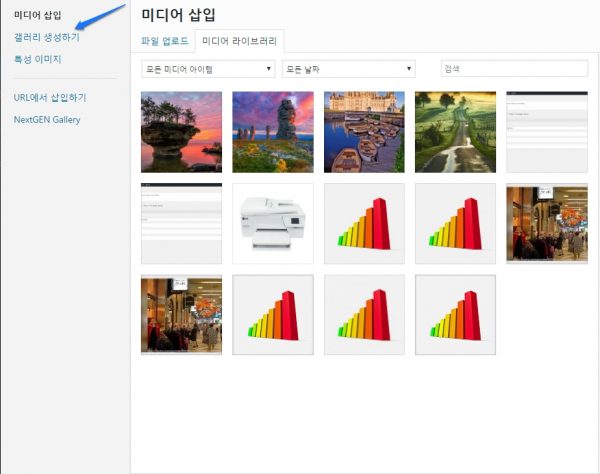Open 특성 이미지 in the sidebar
Image resolution: width=600 pixels, height=474 pixels.
pyautogui.click(x=38, y=59)
